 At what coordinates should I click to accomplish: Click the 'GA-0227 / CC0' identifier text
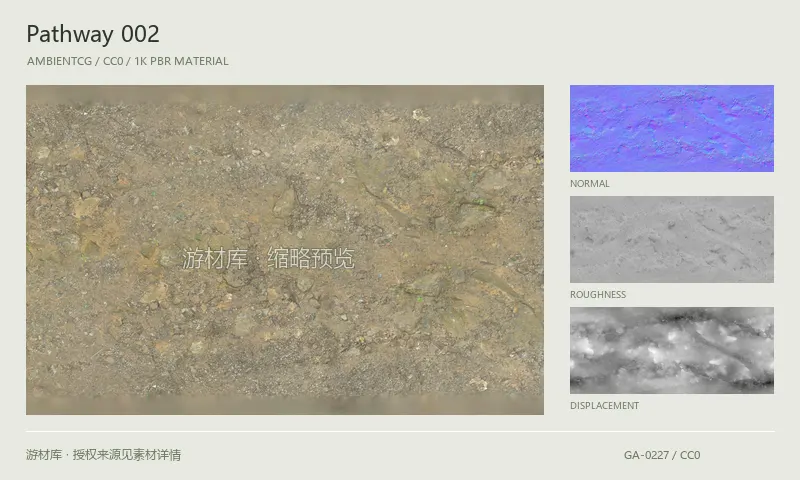tap(662, 455)
